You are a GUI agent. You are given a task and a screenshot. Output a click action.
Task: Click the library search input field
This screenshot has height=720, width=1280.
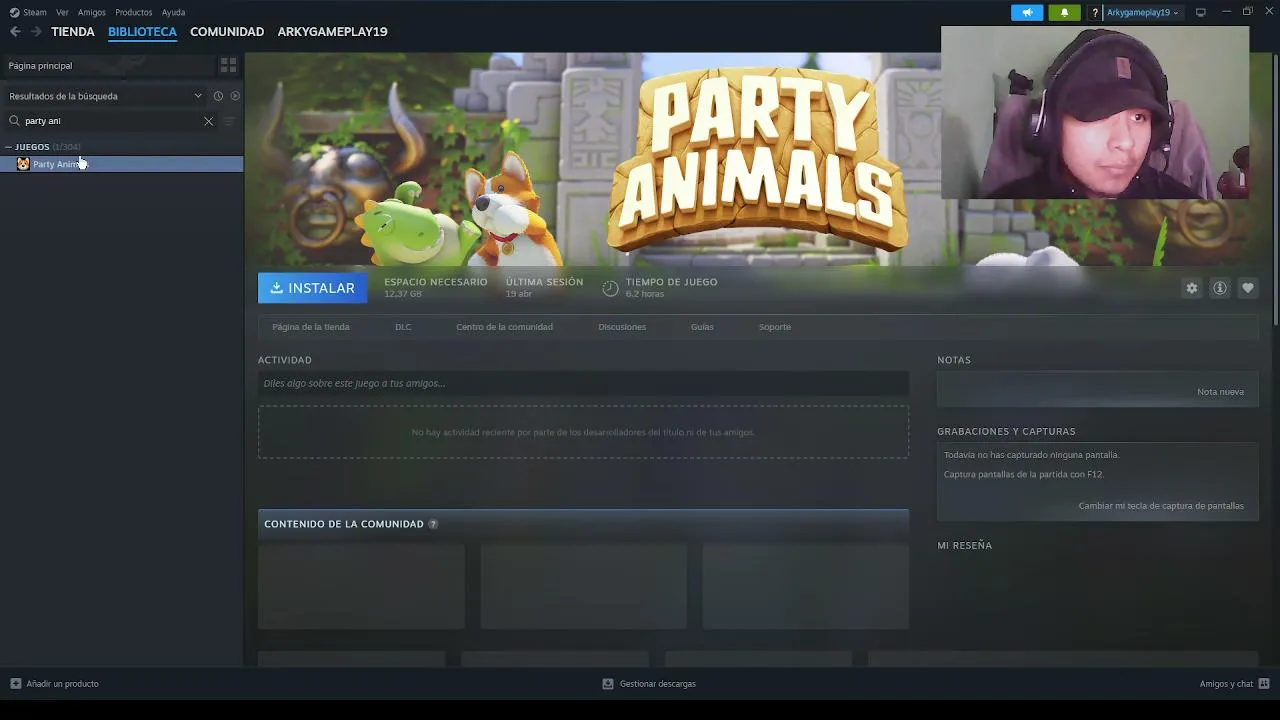click(112, 121)
